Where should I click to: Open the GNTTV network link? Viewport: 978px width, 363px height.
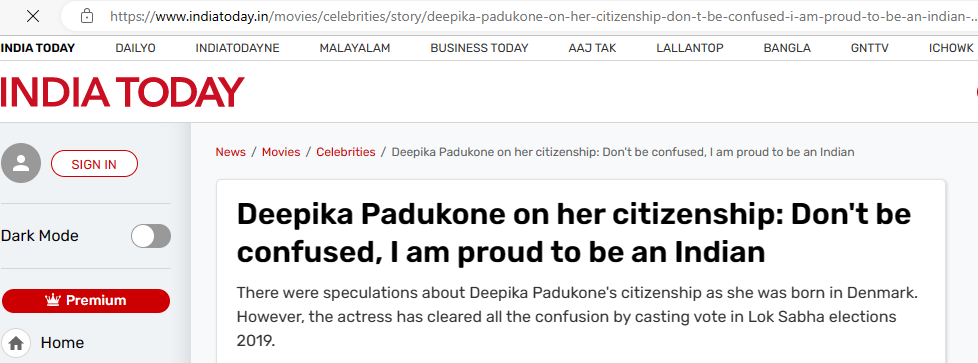tap(869, 48)
